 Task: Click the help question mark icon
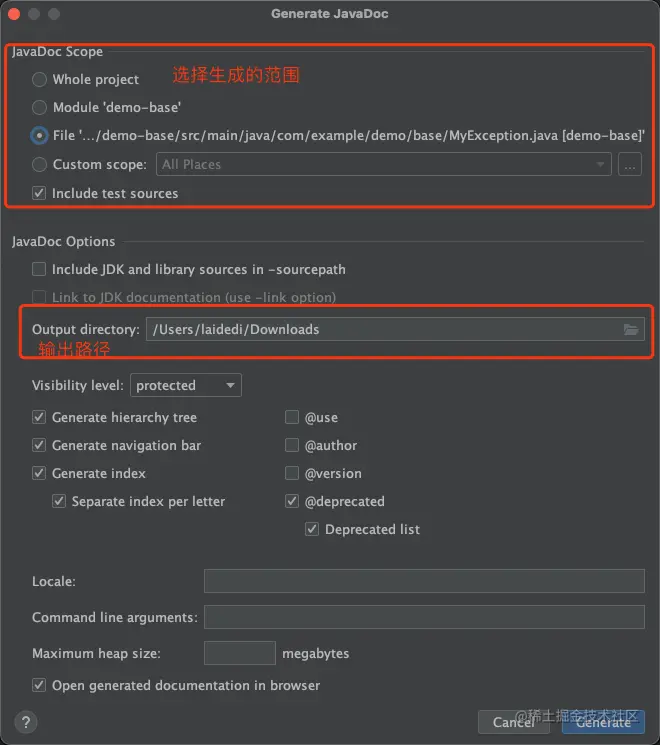point(27,722)
